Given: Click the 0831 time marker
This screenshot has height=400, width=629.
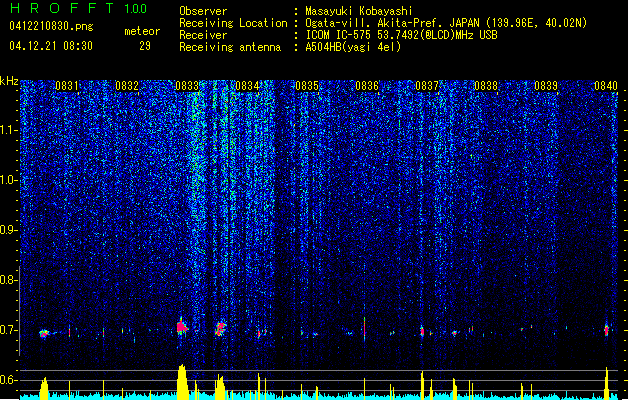Looking at the screenshot, I should coord(67,85).
